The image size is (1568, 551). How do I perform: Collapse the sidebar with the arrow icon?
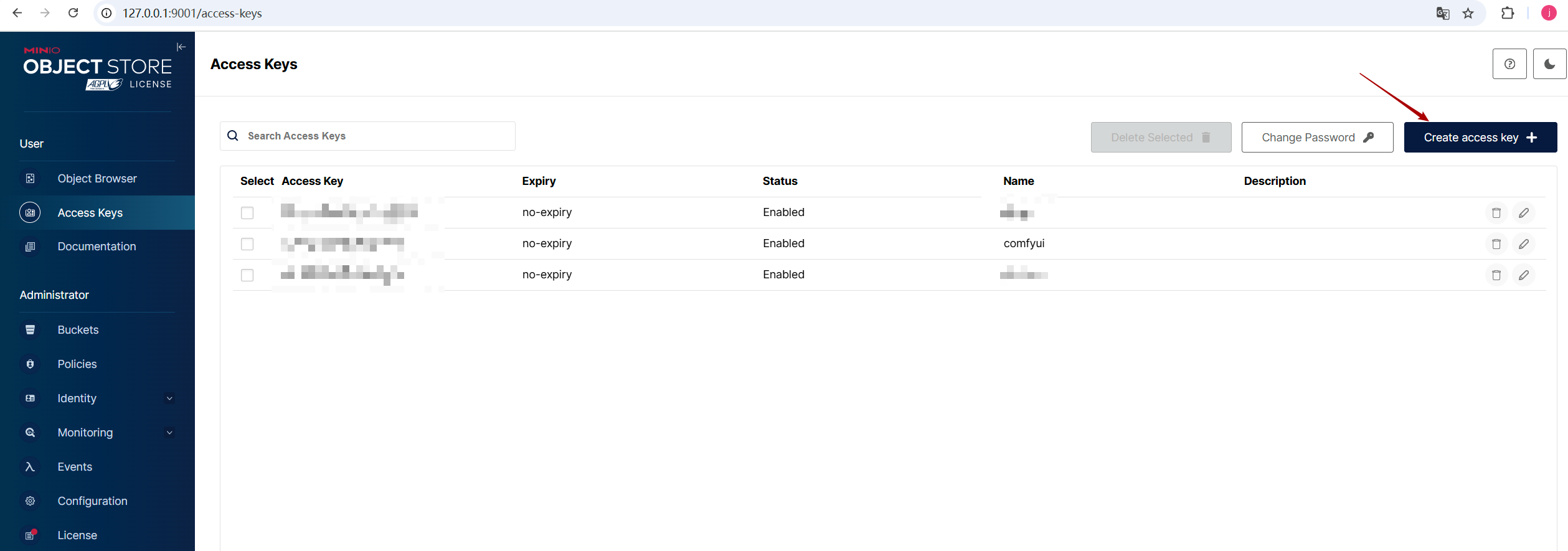point(181,47)
